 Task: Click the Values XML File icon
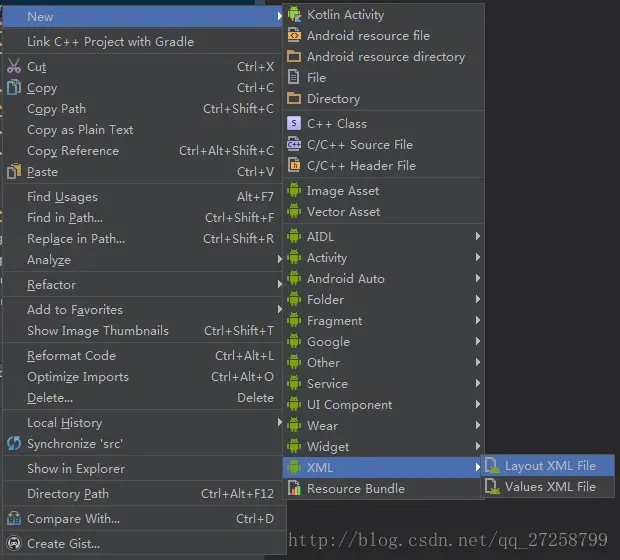click(x=492, y=486)
